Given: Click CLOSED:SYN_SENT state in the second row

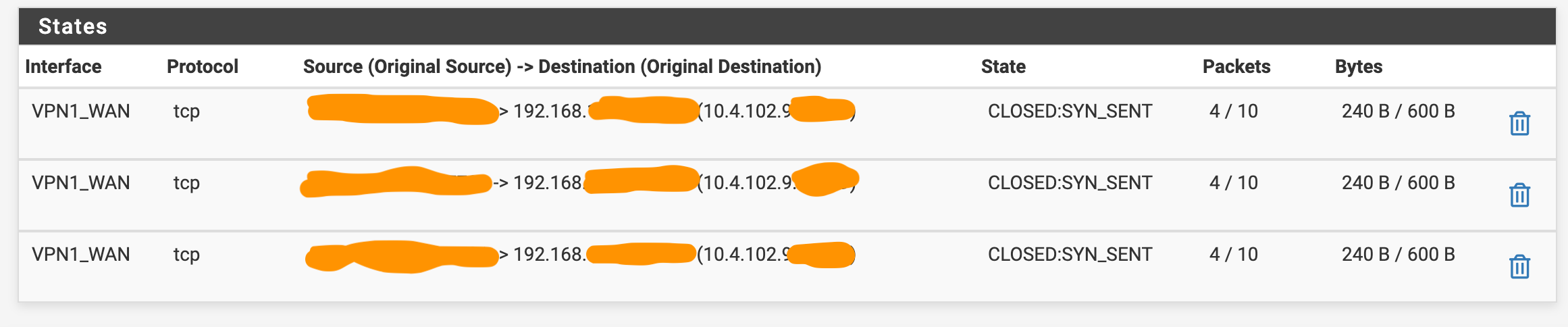Looking at the screenshot, I should point(1070,182).
